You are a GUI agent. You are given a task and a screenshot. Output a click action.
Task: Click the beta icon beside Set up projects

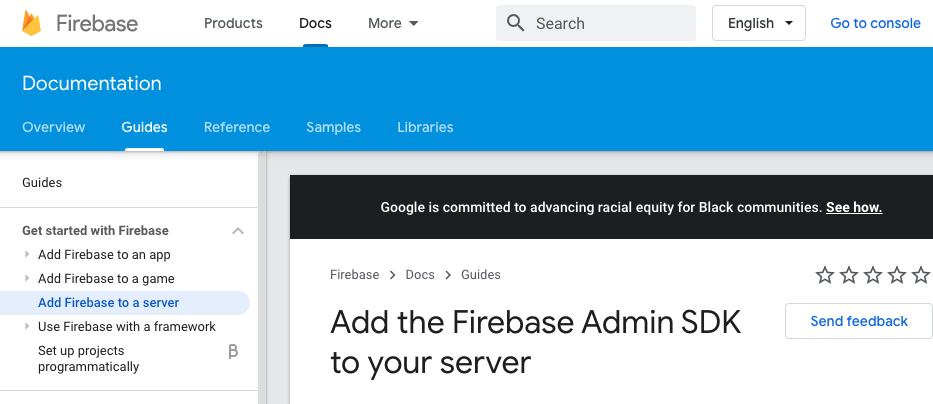coord(233,352)
